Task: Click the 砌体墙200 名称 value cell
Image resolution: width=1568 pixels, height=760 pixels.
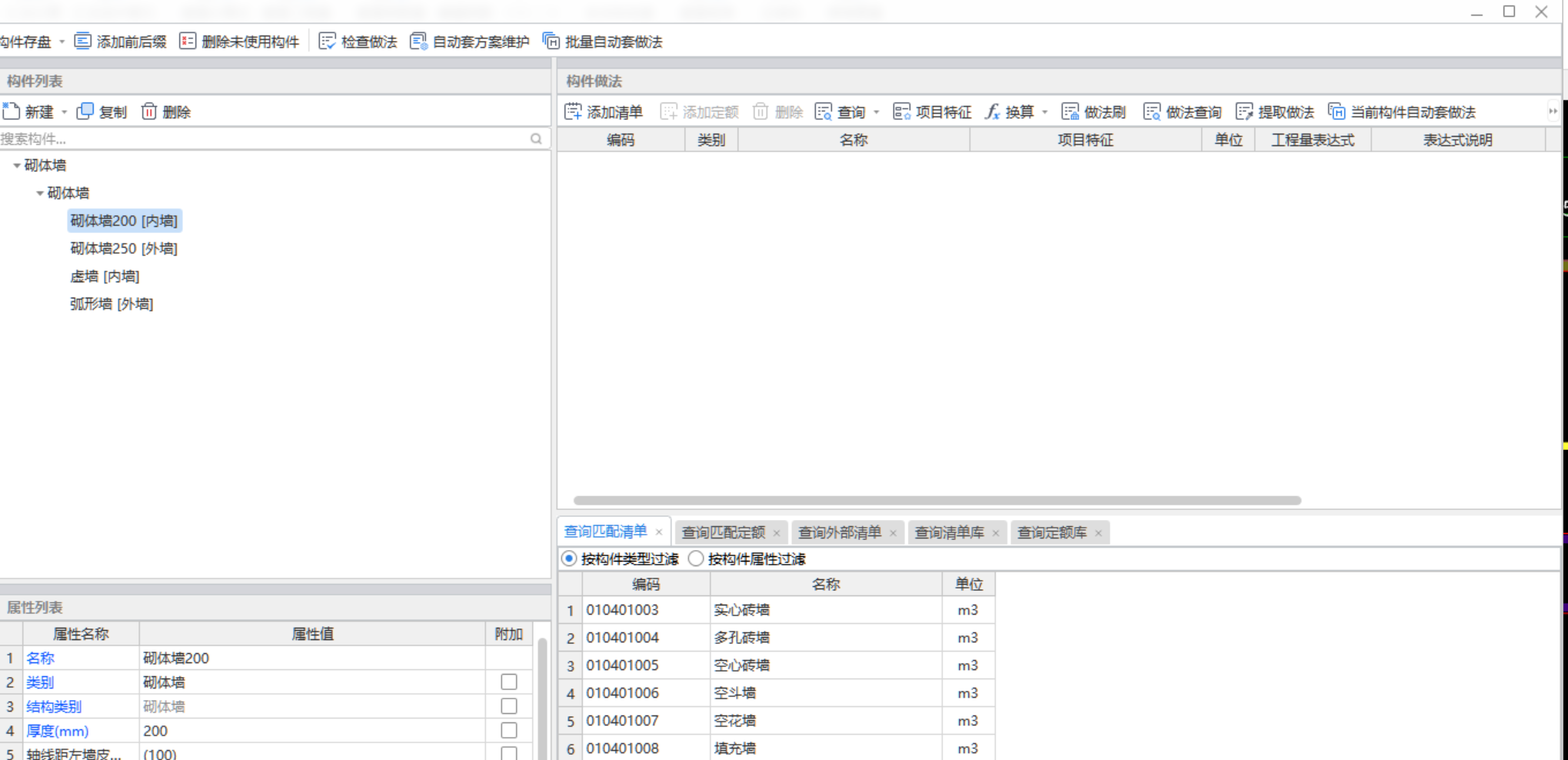Action: click(311, 658)
